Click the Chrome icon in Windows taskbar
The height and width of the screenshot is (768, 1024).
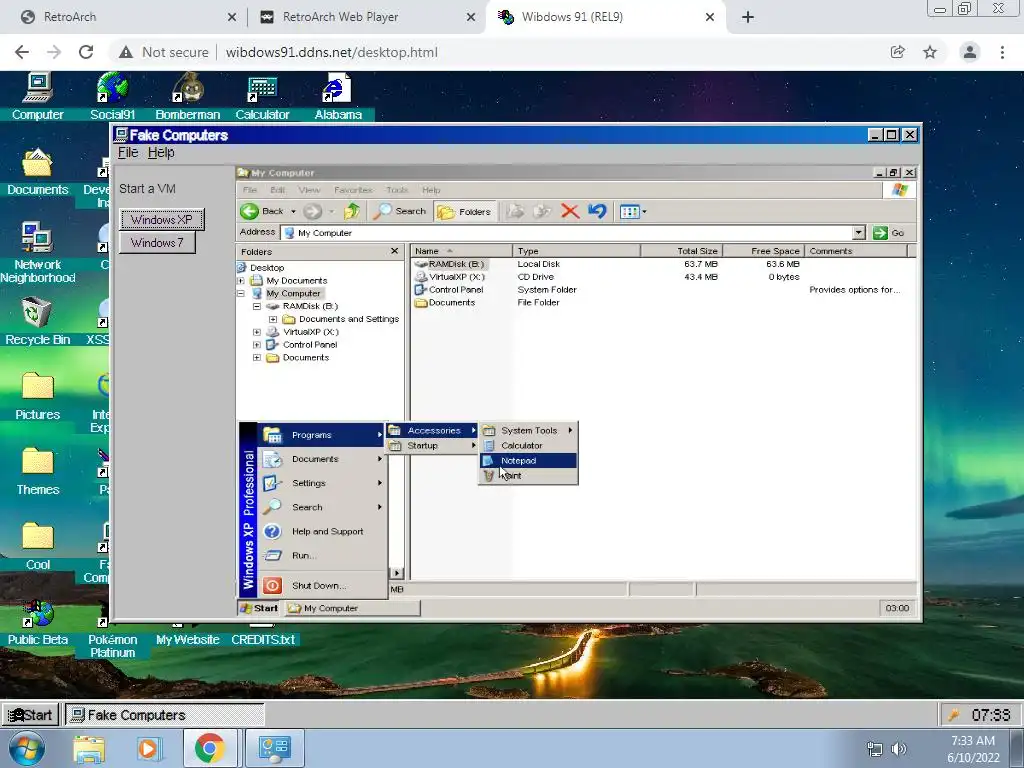click(209, 748)
